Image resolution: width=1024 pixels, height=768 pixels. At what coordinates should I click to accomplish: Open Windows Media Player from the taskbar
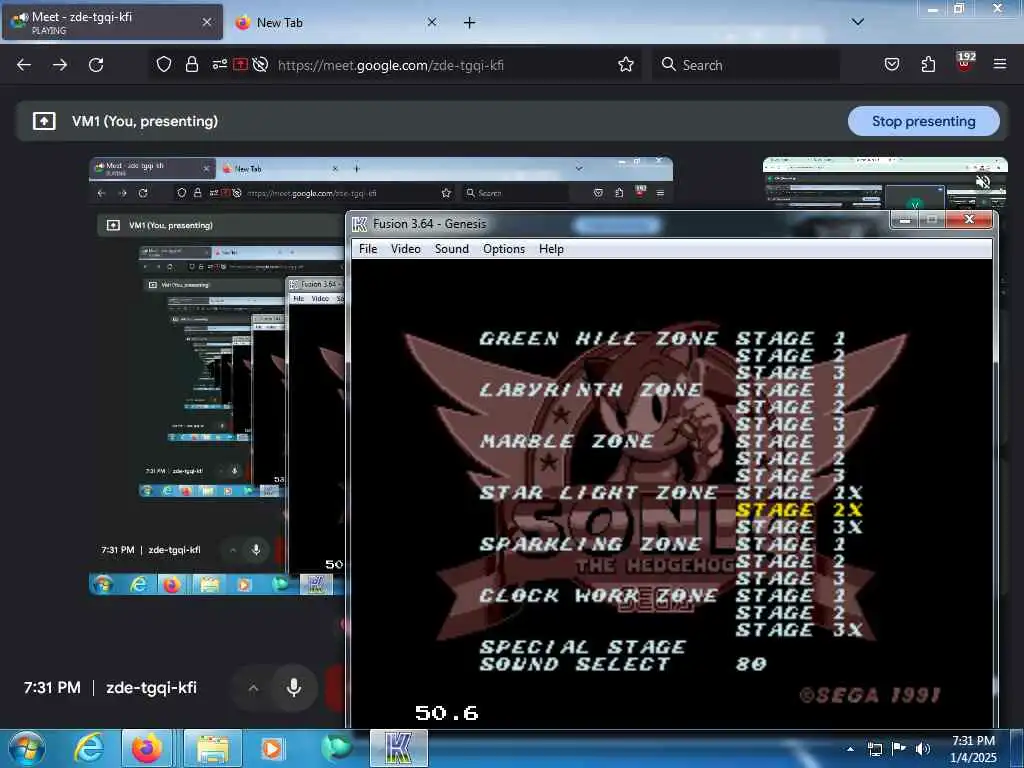272,748
